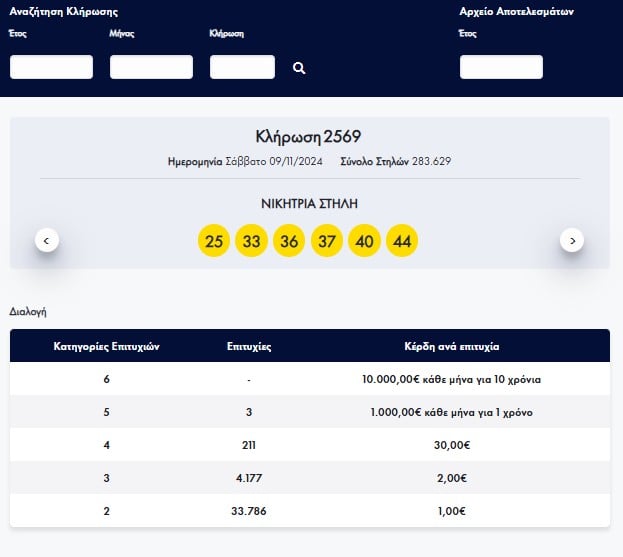
Task: Select winning number ball 37
Action: 327,241
